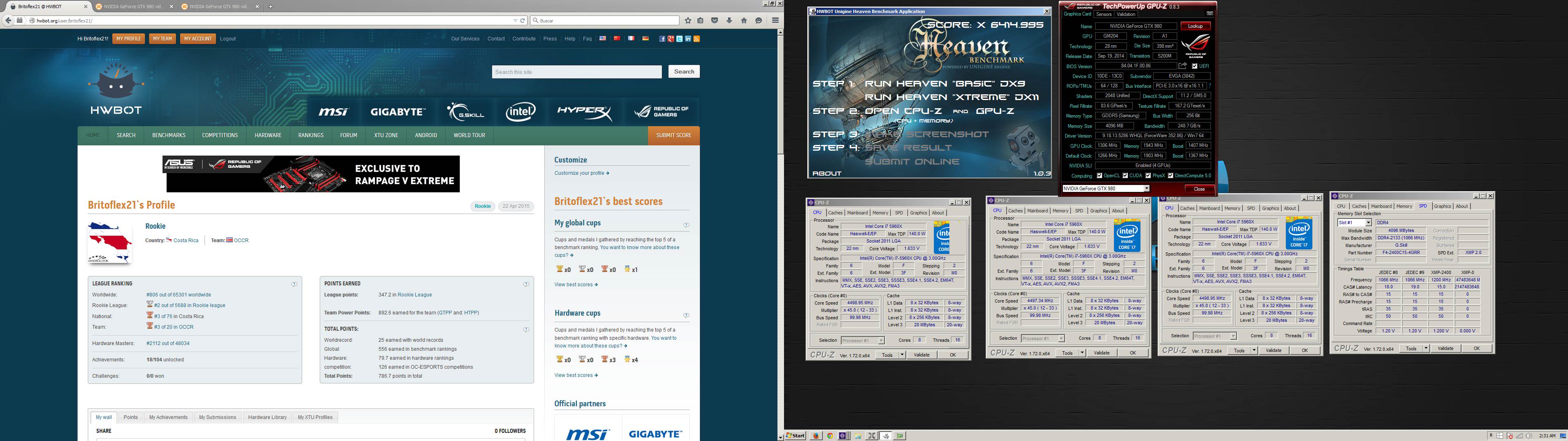Open the Firefox hamburger menu
The width and height of the screenshot is (1568, 441).
click(x=775, y=21)
